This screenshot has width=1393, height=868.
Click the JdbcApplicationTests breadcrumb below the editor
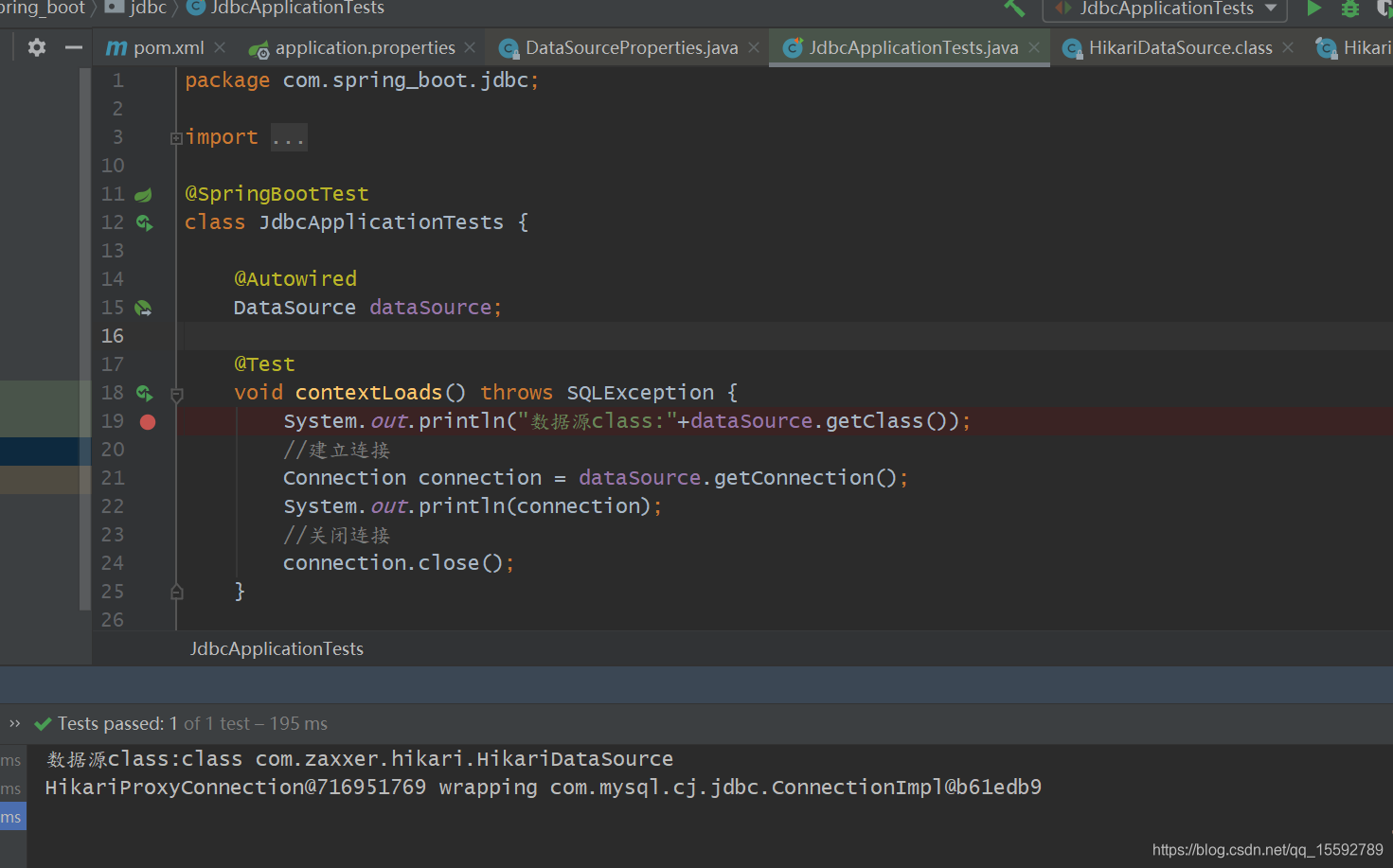click(x=277, y=648)
